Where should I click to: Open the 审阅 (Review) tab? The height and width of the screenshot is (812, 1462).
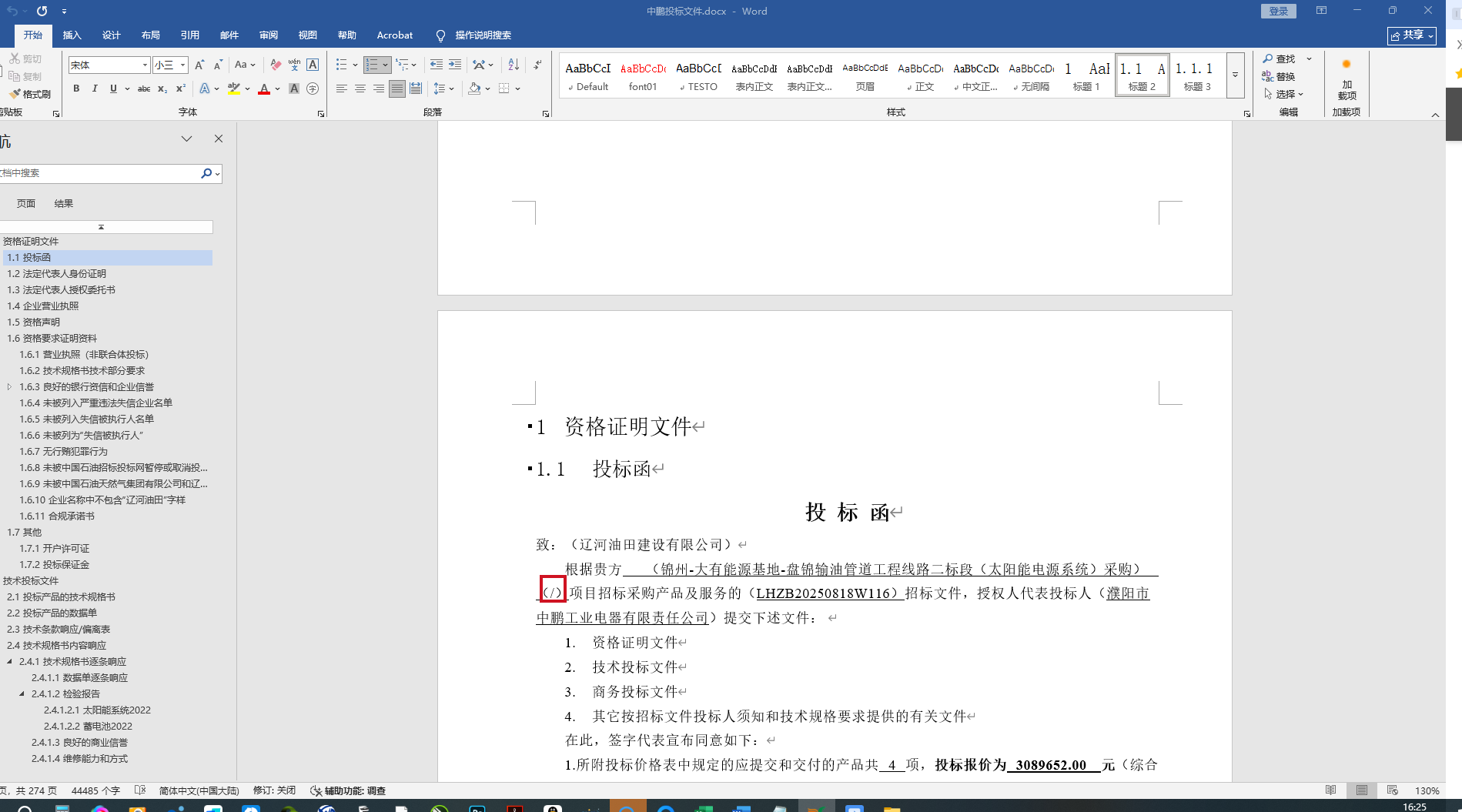(269, 35)
